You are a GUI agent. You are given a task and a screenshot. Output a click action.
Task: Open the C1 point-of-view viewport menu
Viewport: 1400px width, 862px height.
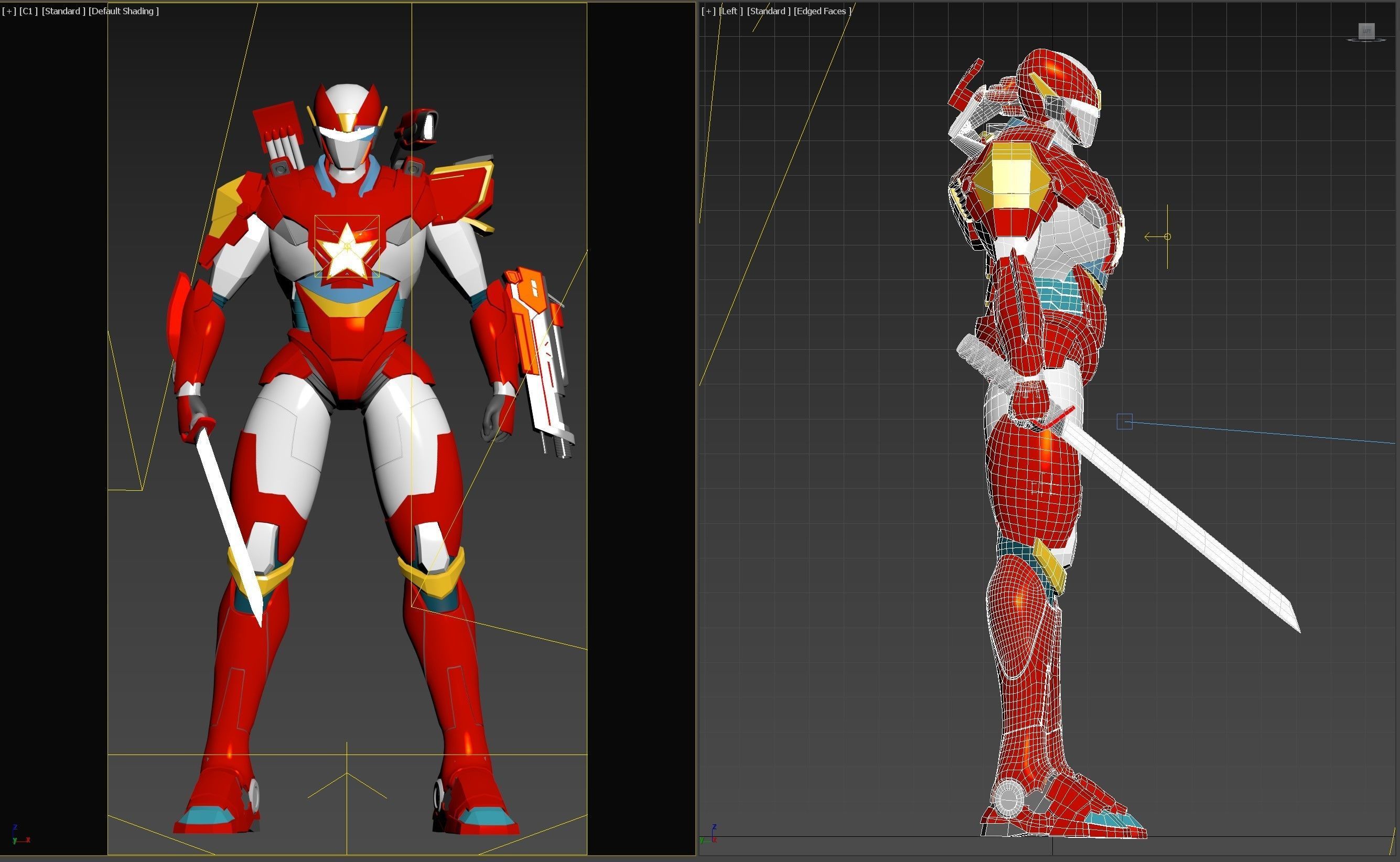[x=28, y=10]
